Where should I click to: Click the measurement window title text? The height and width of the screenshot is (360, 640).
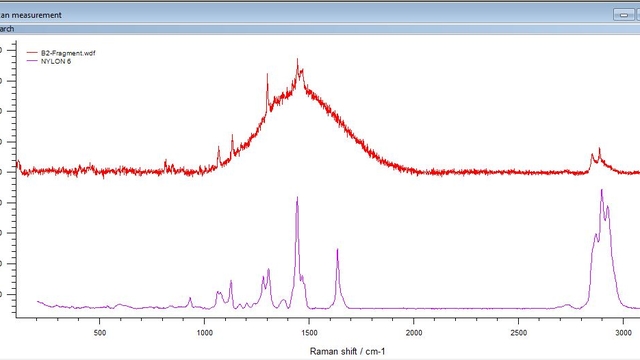[31, 15]
